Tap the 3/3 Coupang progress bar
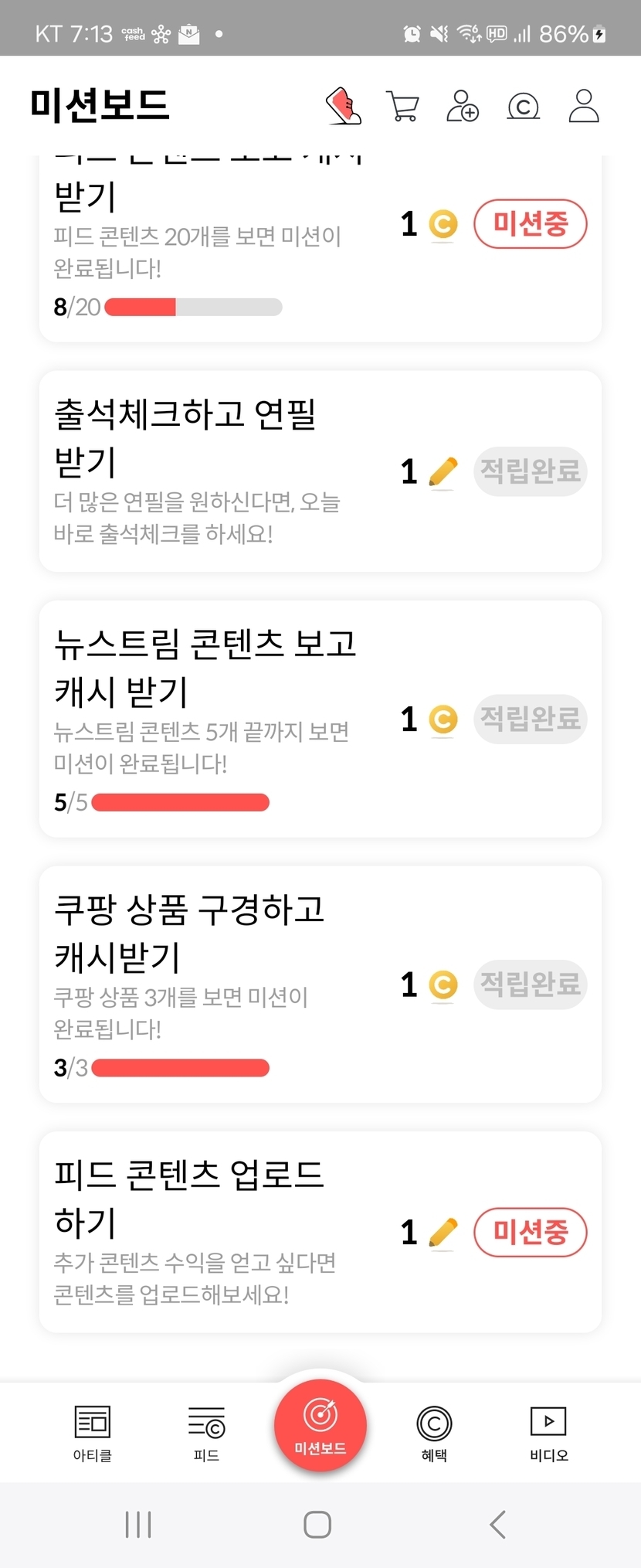Screen dimensions: 641x1568 pos(180,1068)
